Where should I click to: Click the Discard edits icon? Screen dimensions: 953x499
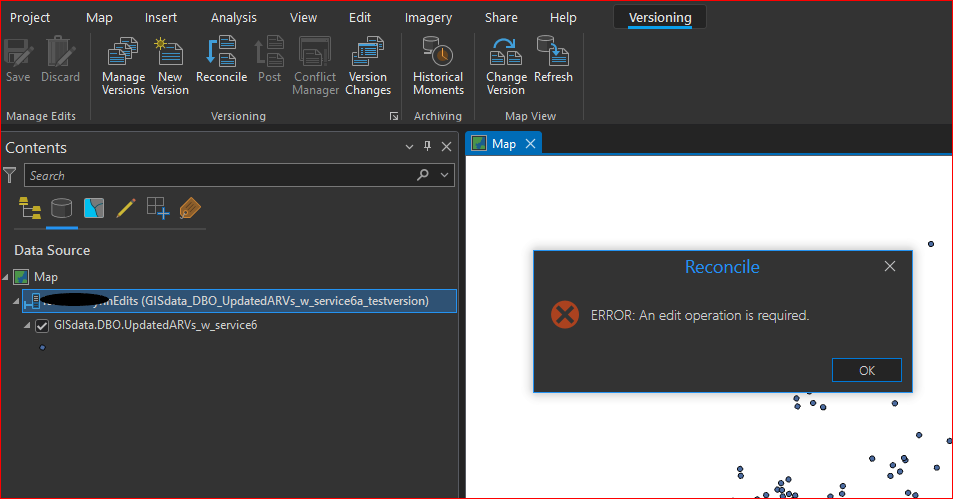click(x=60, y=52)
